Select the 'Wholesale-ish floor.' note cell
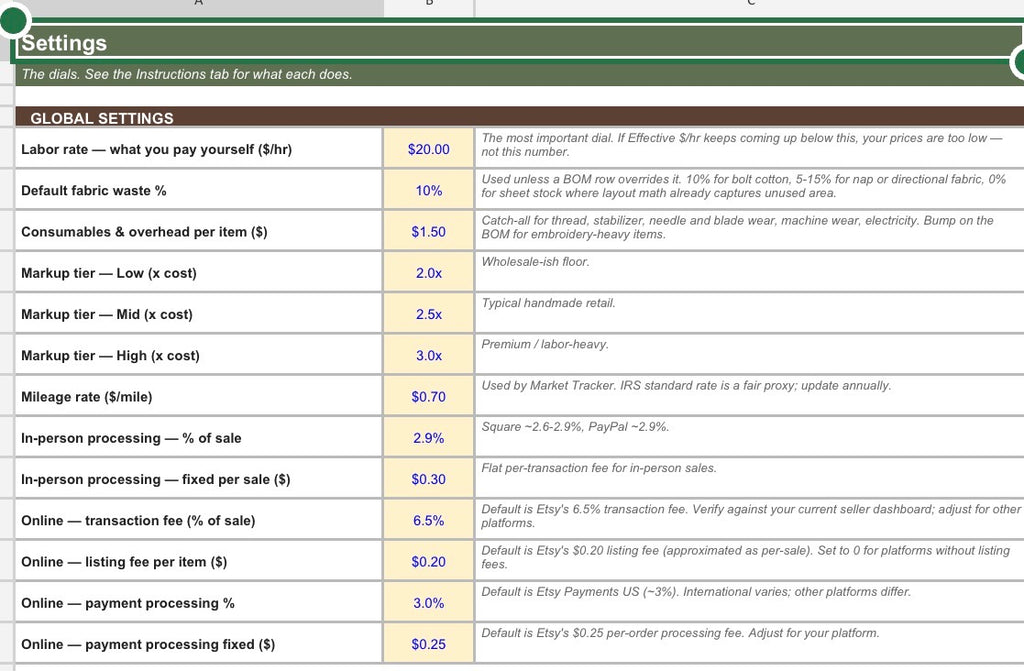Image resolution: width=1024 pixels, height=671 pixels. [750, 272]
